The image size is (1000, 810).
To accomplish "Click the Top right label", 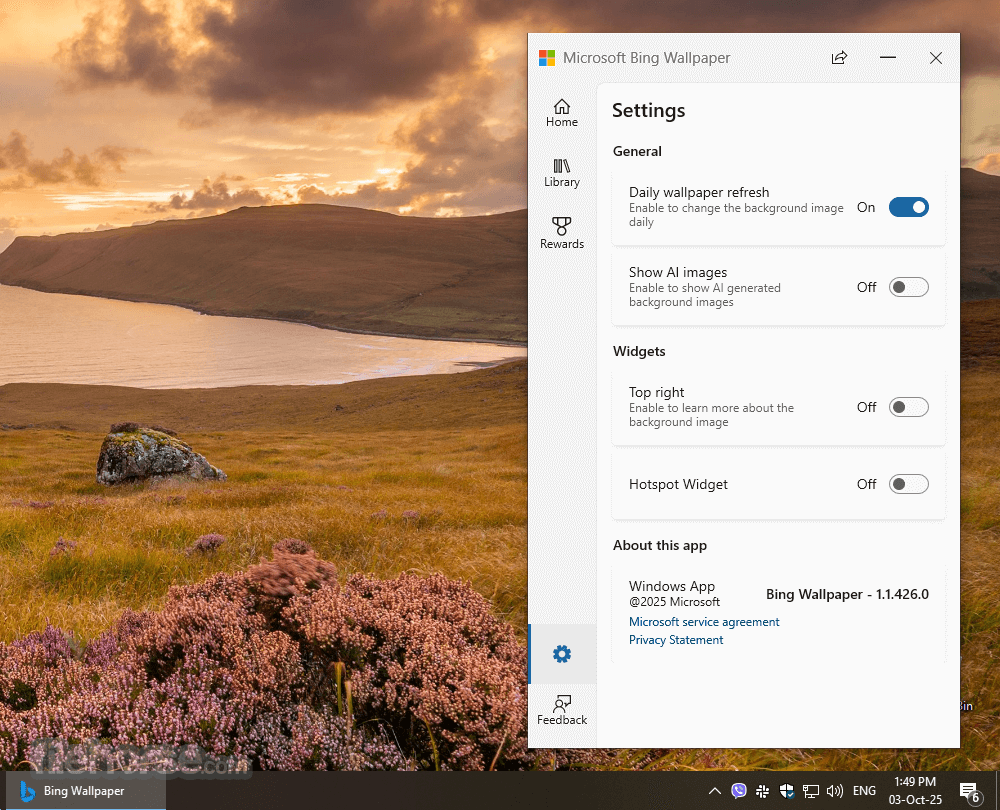I will point(656,392).
